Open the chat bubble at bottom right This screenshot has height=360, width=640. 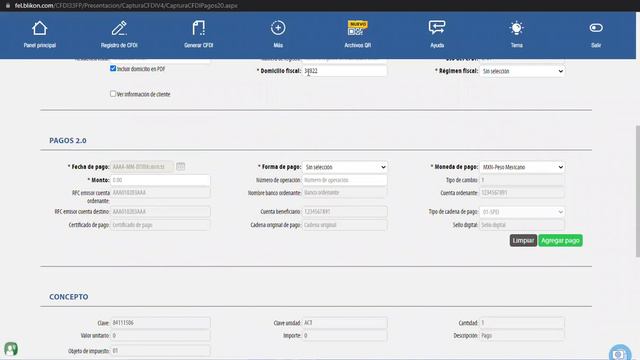tap(620, 353)
